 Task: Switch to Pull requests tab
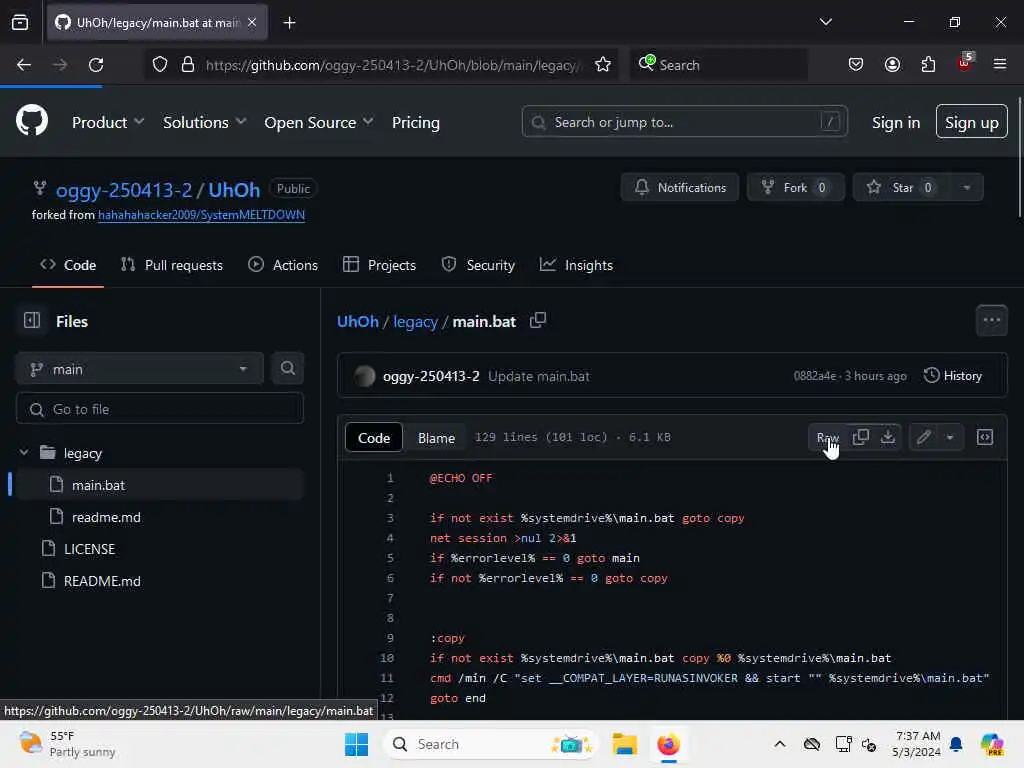172,264
